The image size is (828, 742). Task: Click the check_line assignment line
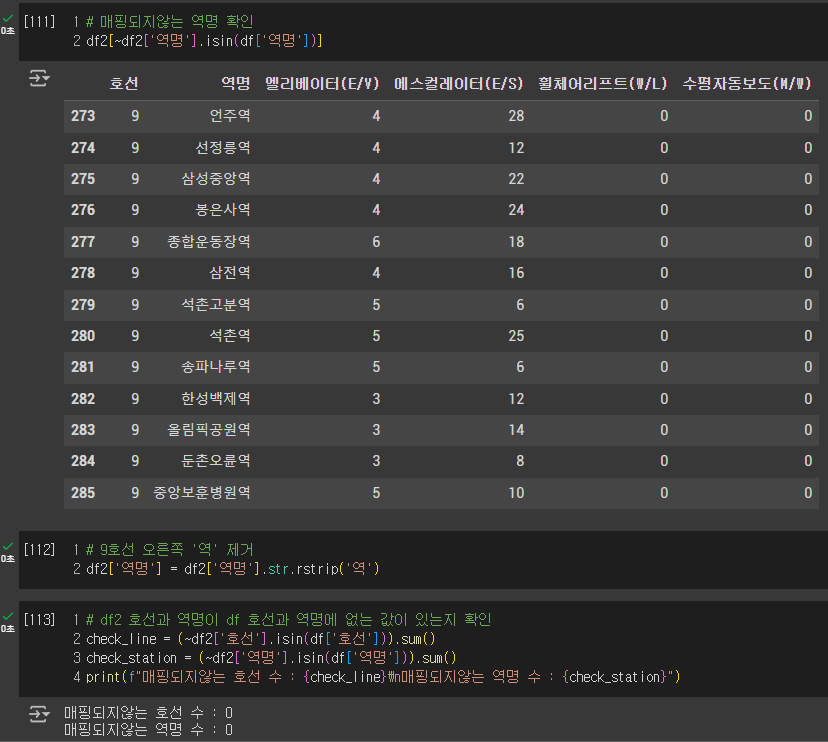pyautogui.click(x=260, y=639)
